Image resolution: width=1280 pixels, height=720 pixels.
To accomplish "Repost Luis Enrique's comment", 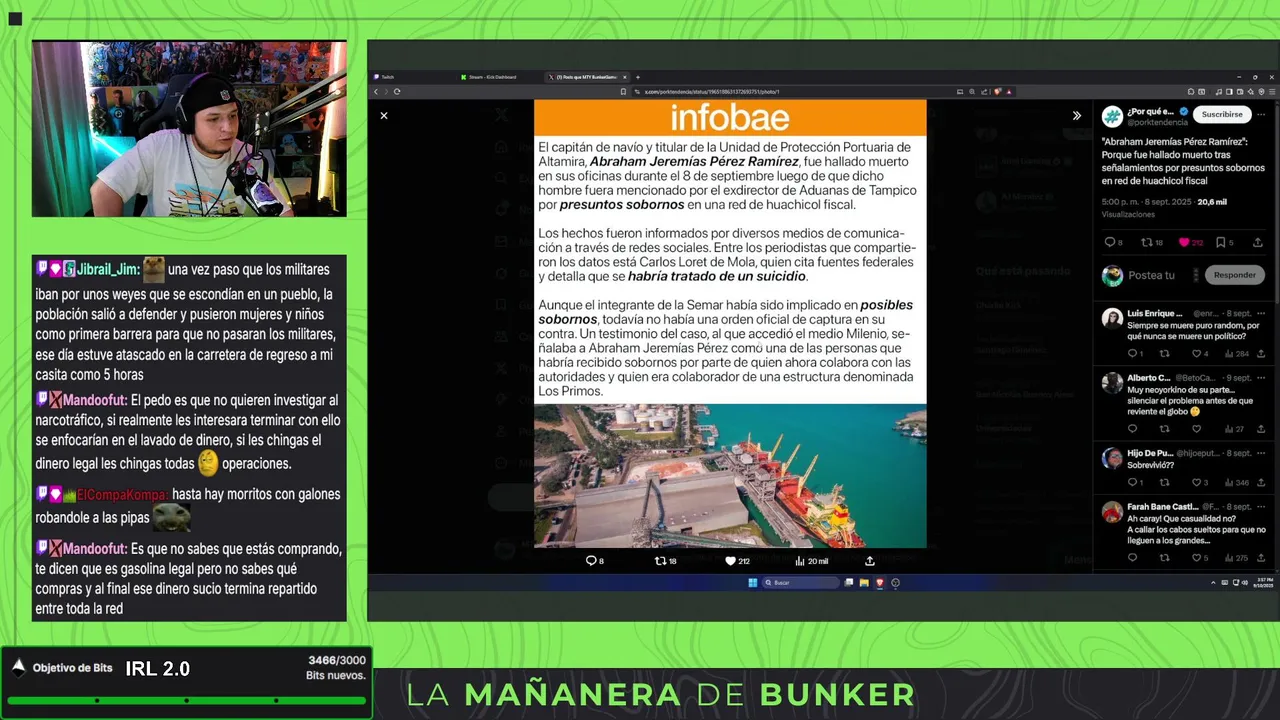I will [1164, 353].
